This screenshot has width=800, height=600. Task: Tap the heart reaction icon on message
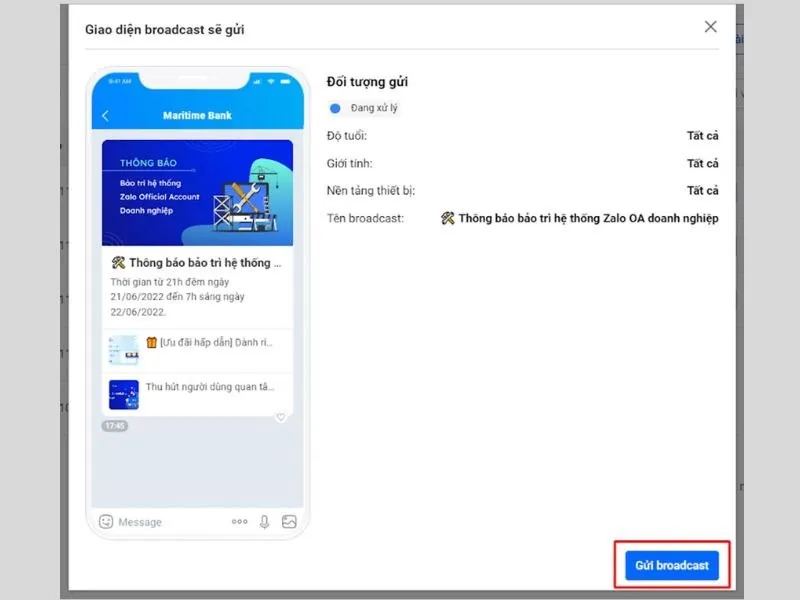point(281,417)
